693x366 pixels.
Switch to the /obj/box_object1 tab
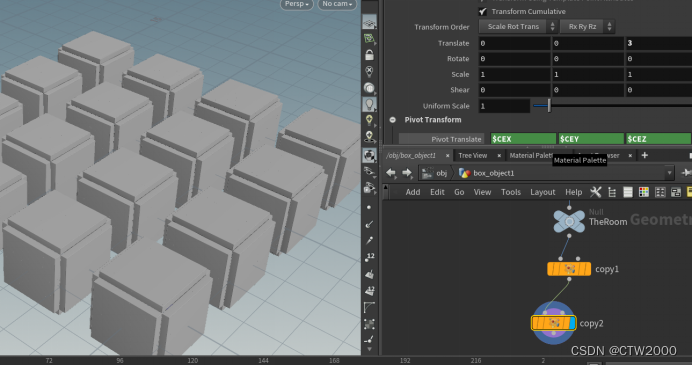411,156
